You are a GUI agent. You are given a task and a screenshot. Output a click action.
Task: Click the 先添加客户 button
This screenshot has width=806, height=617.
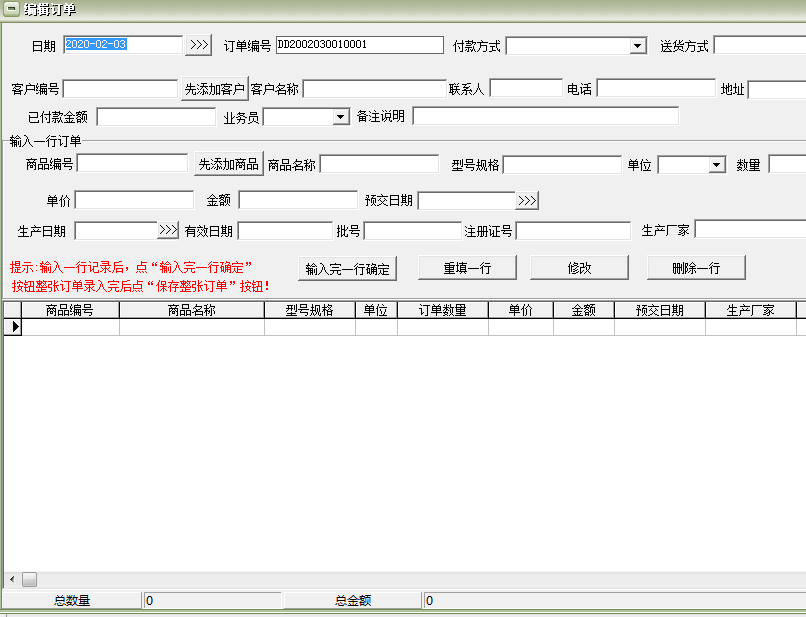tap(215, 89)
